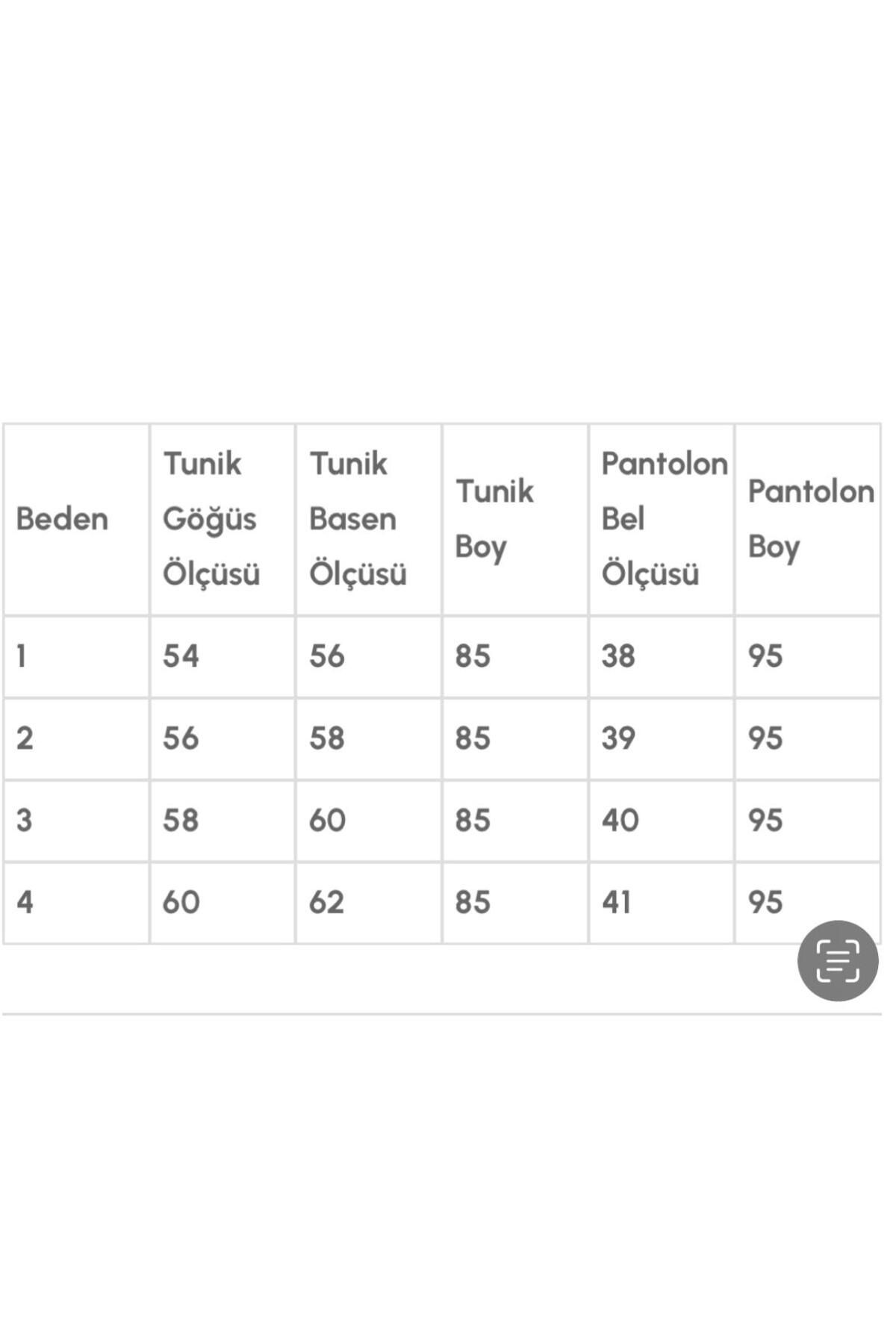Tap the text scan icon button
896x1344 pixels.
click(x=837, y=960)
